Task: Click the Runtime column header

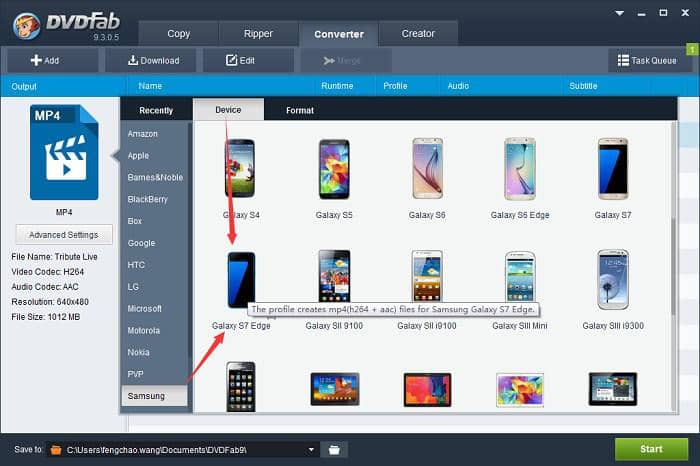Action: click(x=337, y=86)
